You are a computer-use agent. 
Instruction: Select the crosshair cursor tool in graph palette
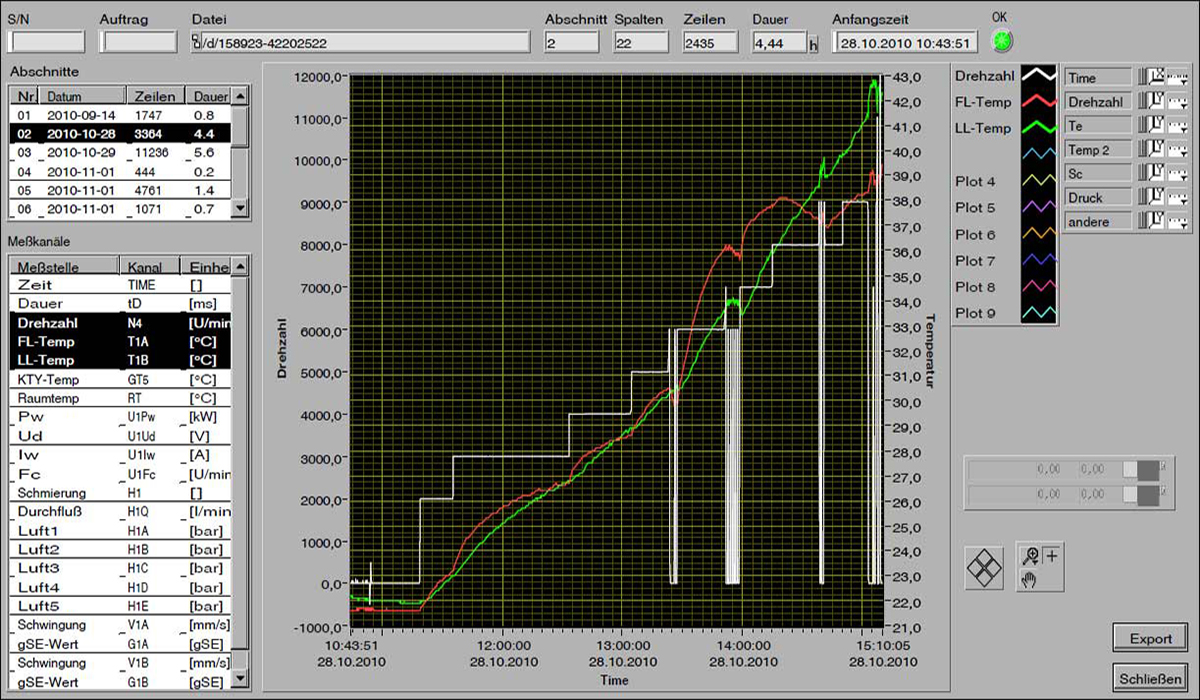tap(1052, 555)
